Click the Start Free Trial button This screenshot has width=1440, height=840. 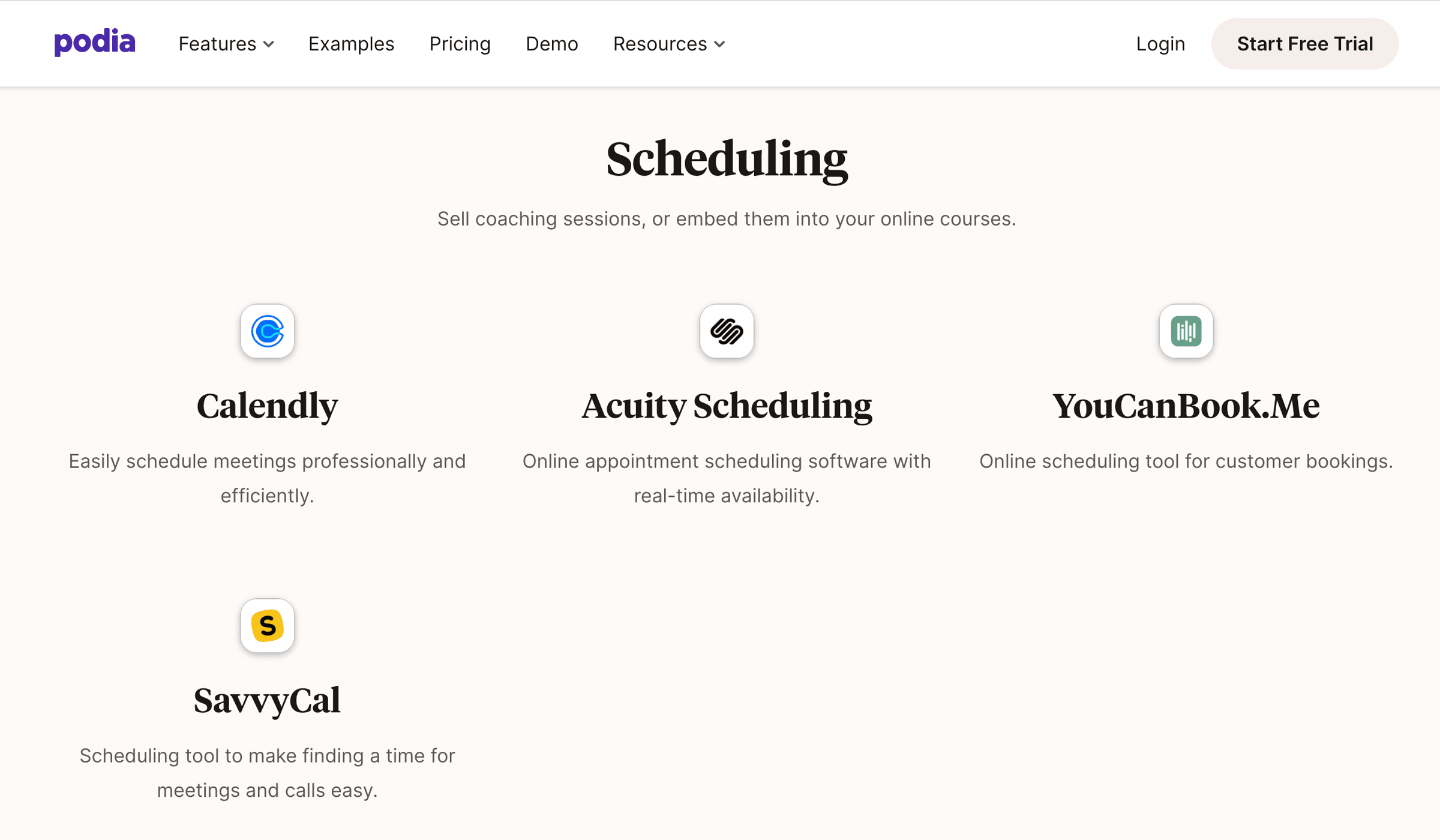(1304, 44)
